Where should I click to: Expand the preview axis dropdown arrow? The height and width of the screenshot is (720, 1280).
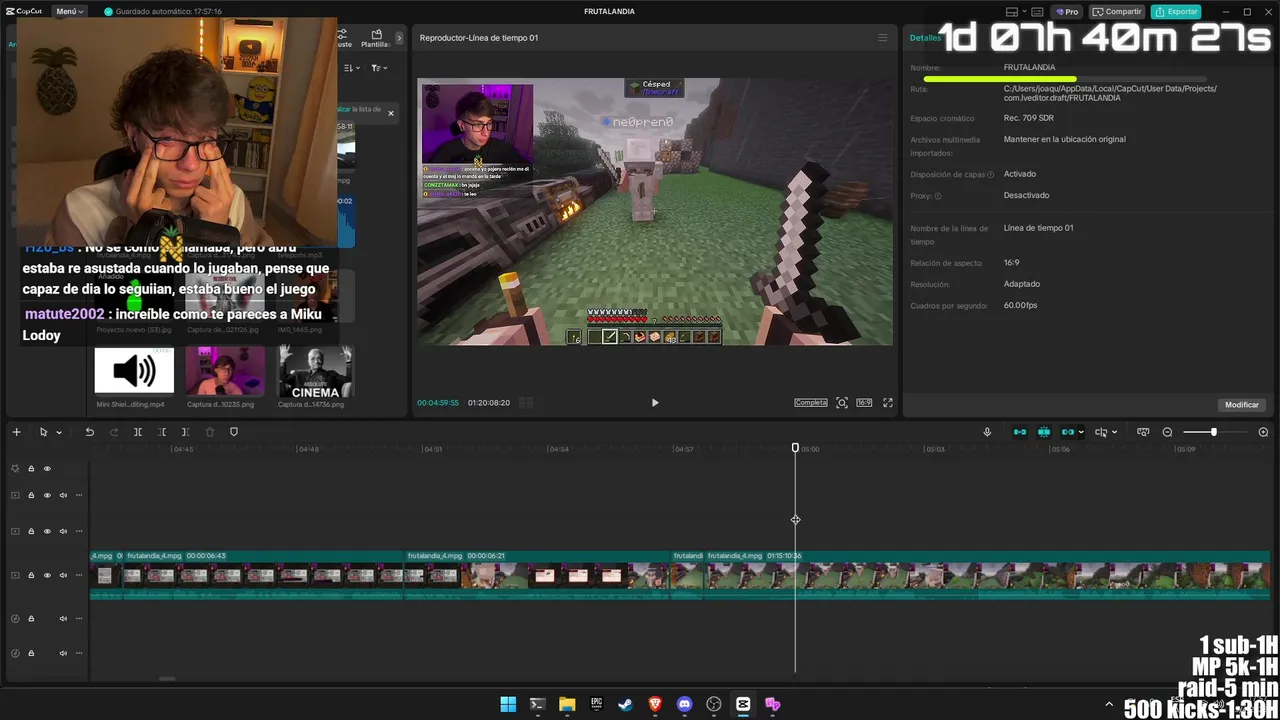click(1114, 433)
